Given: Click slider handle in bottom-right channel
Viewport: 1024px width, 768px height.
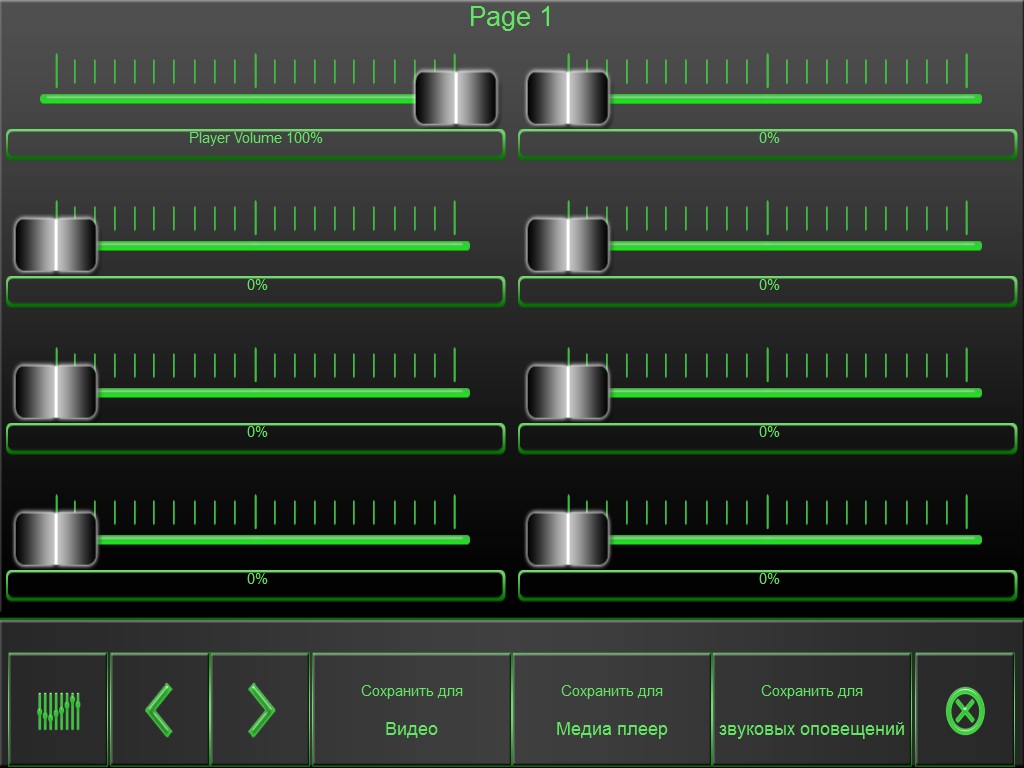Looking at the screenshot, I should (568, 539).
